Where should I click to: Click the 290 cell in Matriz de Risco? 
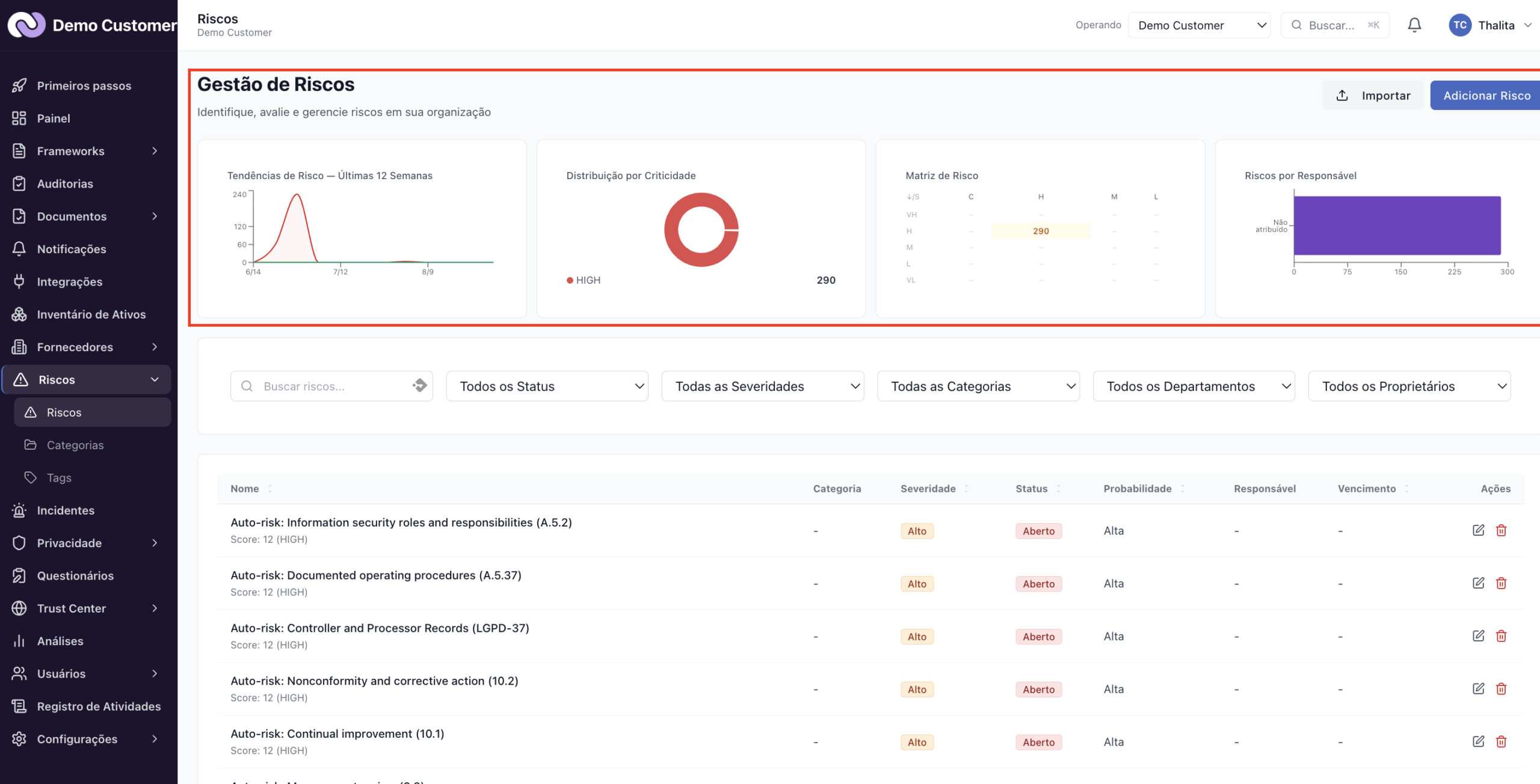[1041, 231]
